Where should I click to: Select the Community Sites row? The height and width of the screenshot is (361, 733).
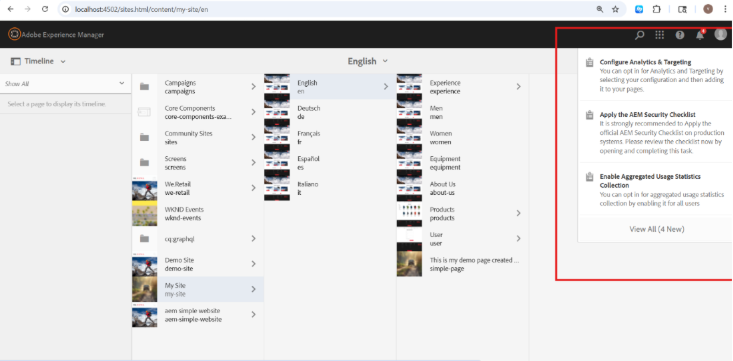tap(198, 137)
